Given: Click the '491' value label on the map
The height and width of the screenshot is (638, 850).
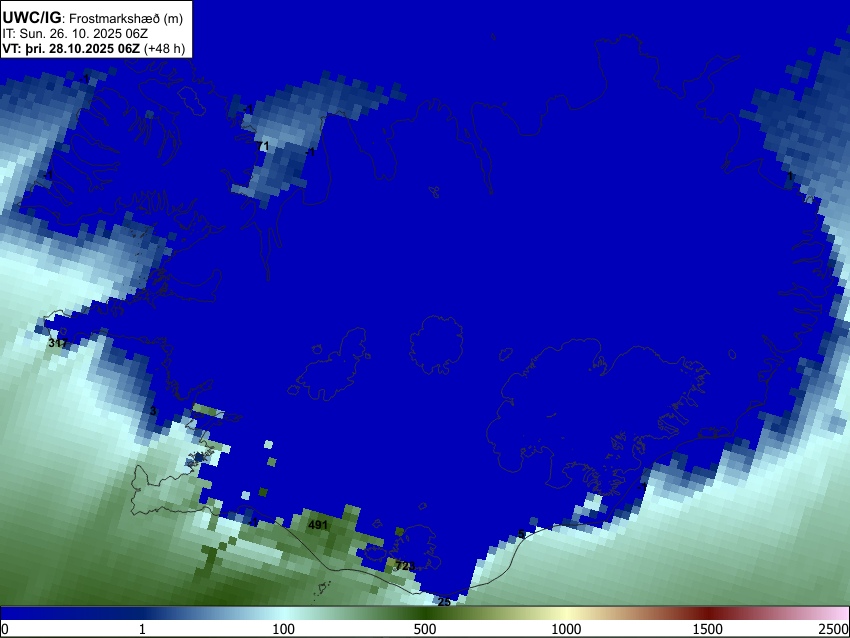Looking at the screenshot, I should point(318,525).
